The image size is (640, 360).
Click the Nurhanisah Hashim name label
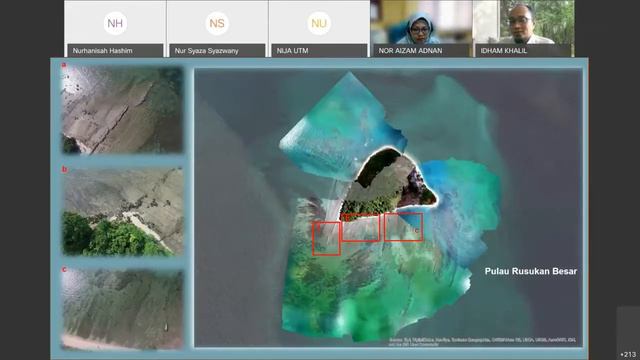[102, 51]
